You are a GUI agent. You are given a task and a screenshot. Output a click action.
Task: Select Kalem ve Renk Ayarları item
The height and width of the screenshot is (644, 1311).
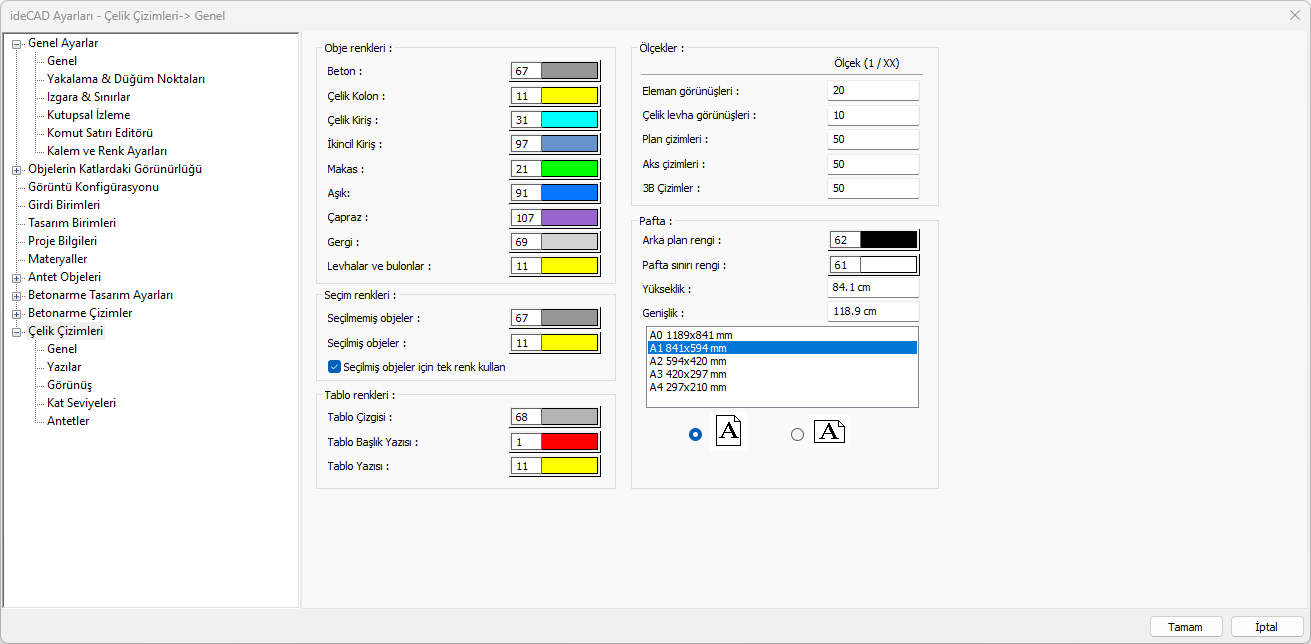tap(106, 151)
